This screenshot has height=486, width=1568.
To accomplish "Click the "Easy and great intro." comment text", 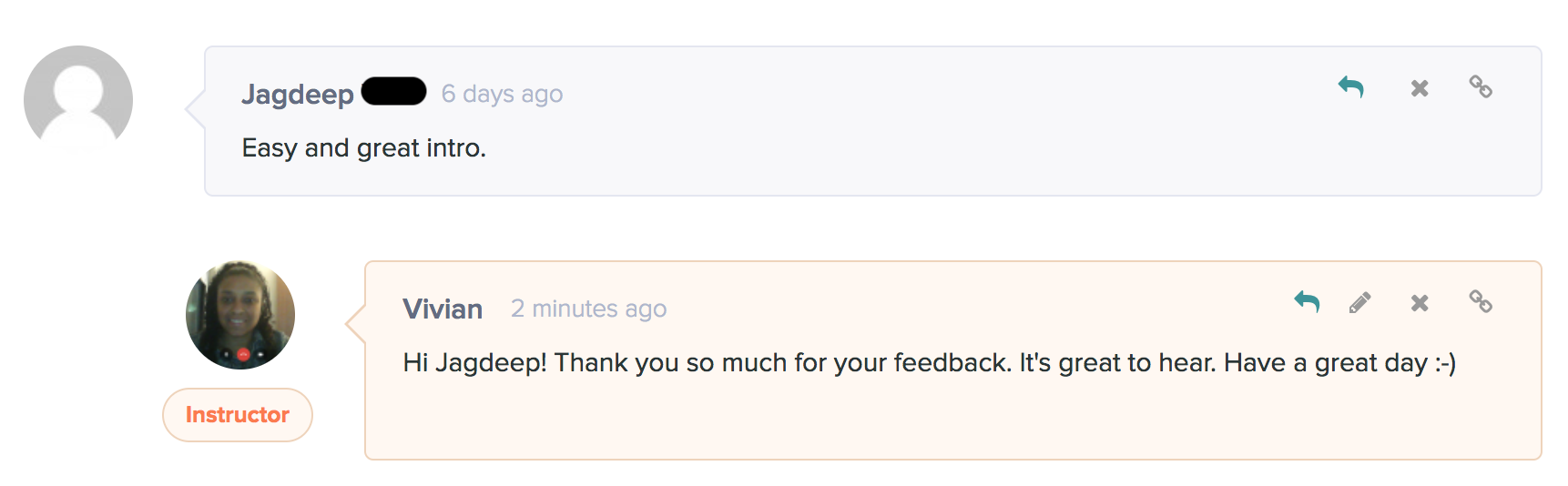I will tap(364, 148).
